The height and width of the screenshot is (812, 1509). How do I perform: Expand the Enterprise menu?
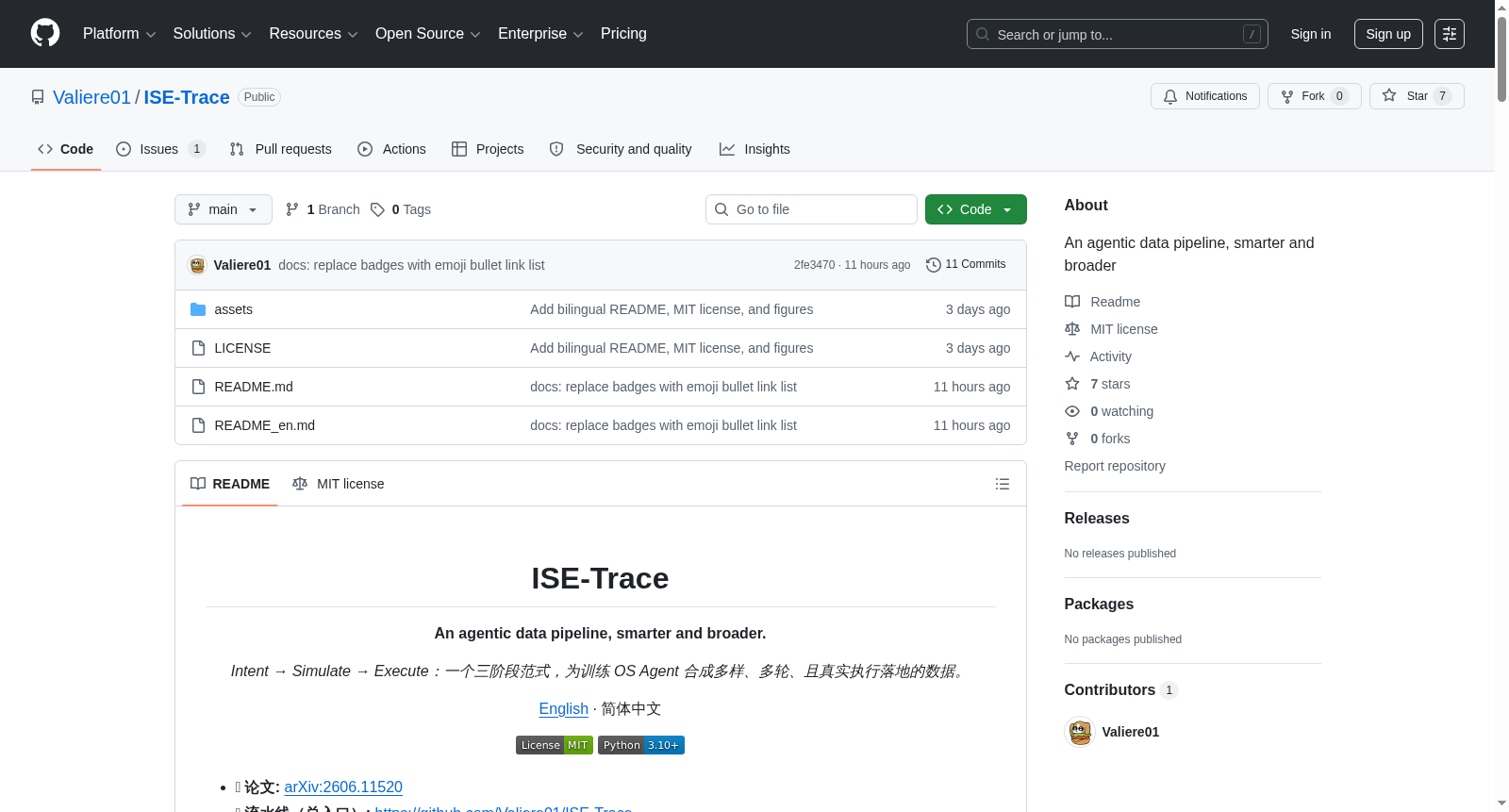540,34
